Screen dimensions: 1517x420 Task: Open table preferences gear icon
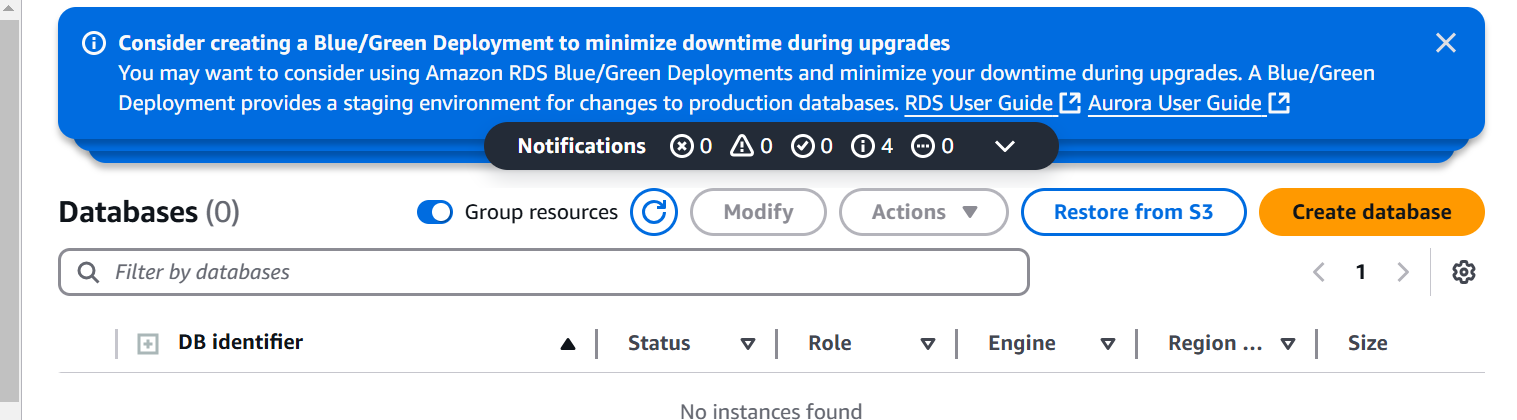pos(1464,272)
